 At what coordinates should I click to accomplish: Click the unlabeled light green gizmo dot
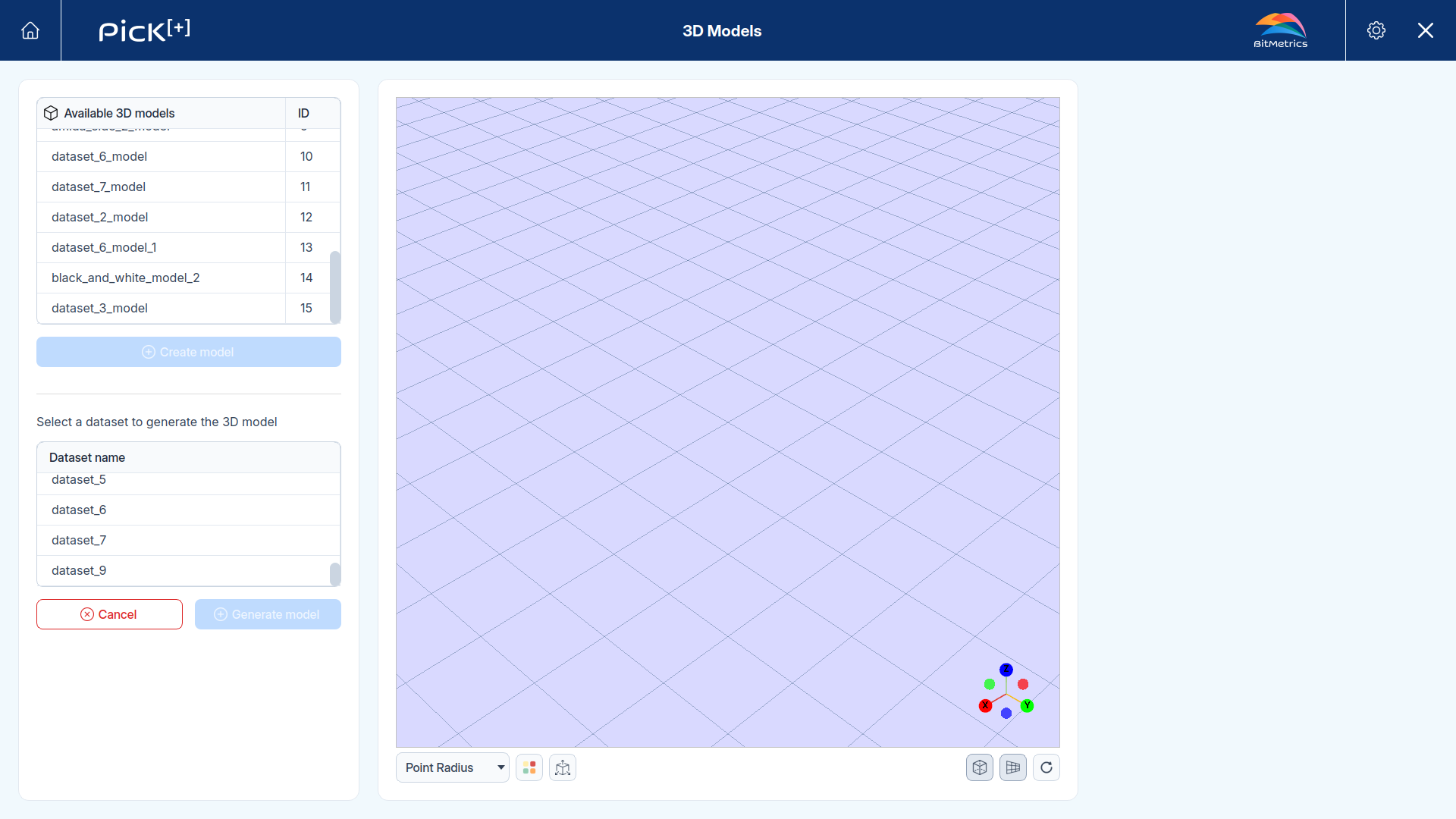(x=990, y=684)
